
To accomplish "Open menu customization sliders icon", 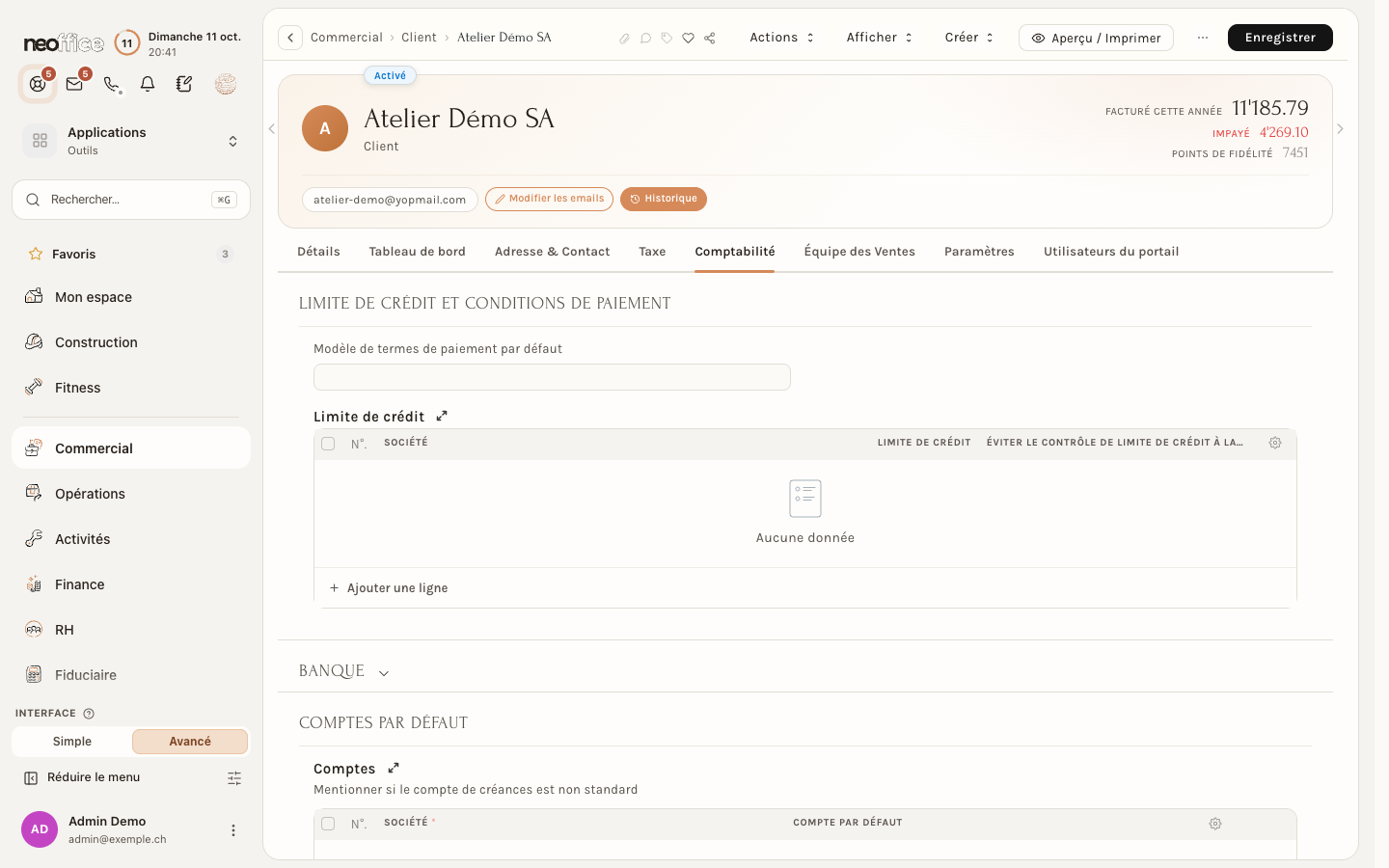I will pos(234,778).
